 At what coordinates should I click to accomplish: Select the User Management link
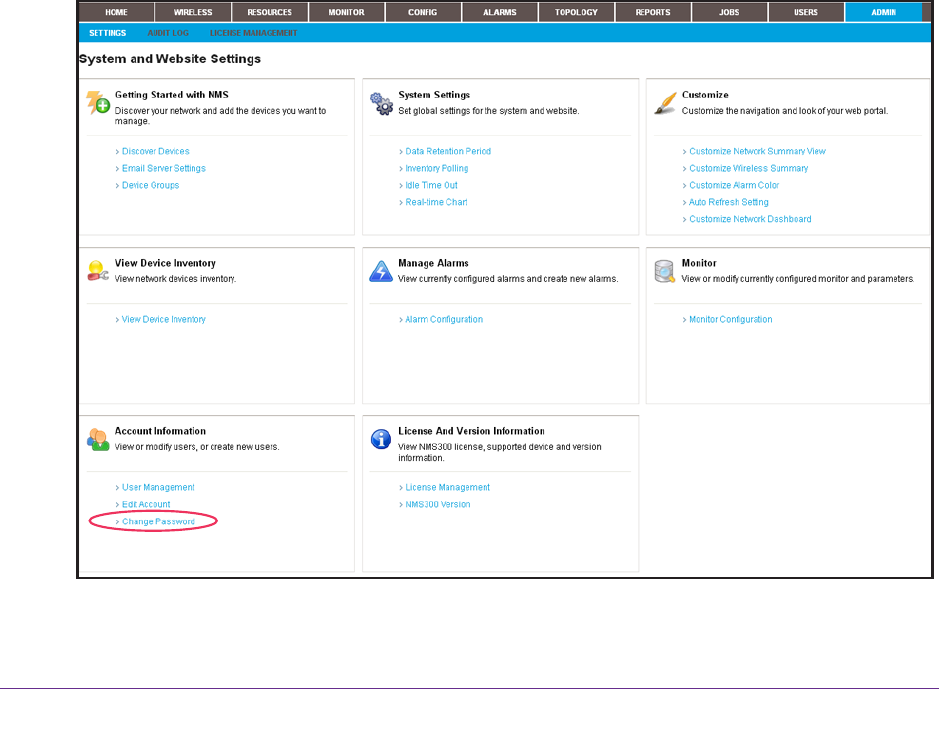(x=158, y=487)
